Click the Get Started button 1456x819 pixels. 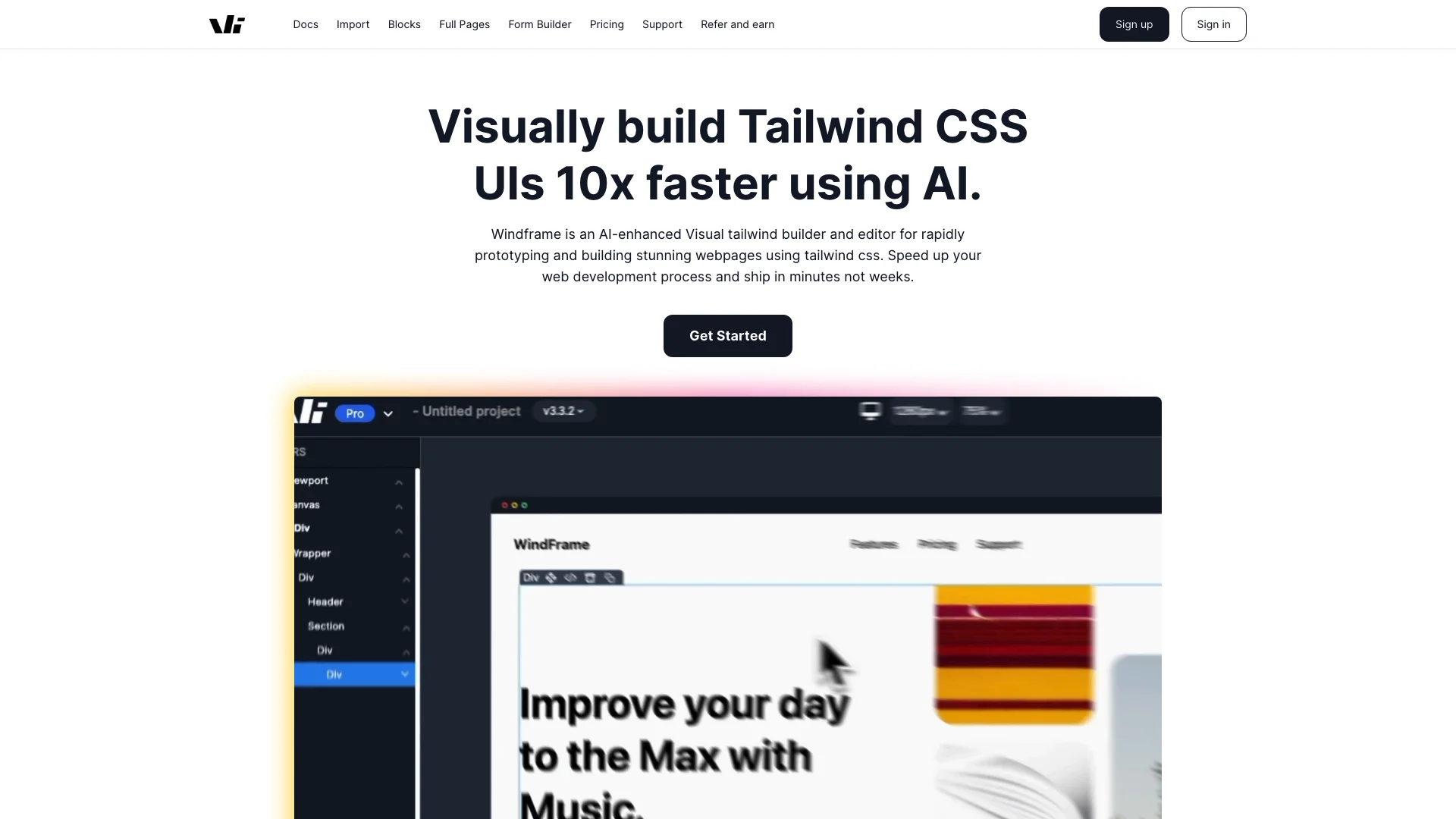point(727,335)
